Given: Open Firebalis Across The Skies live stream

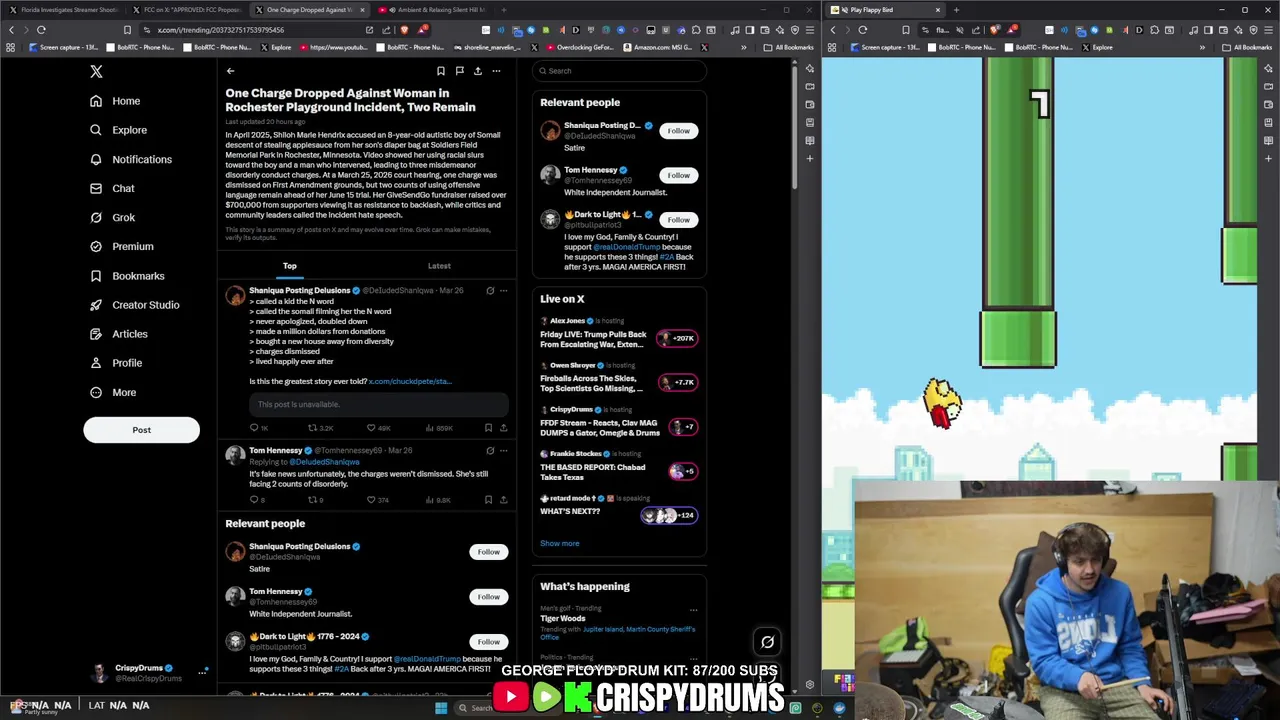Looking at the screenshot, I should pos(594,383).
